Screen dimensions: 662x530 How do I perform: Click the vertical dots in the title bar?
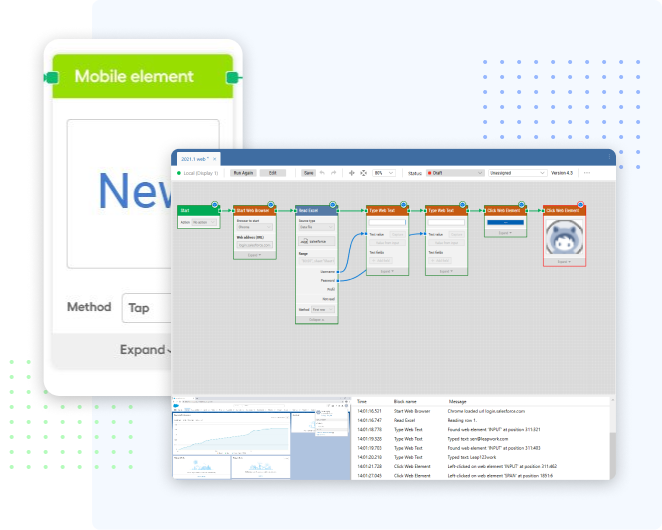point(609,157)
